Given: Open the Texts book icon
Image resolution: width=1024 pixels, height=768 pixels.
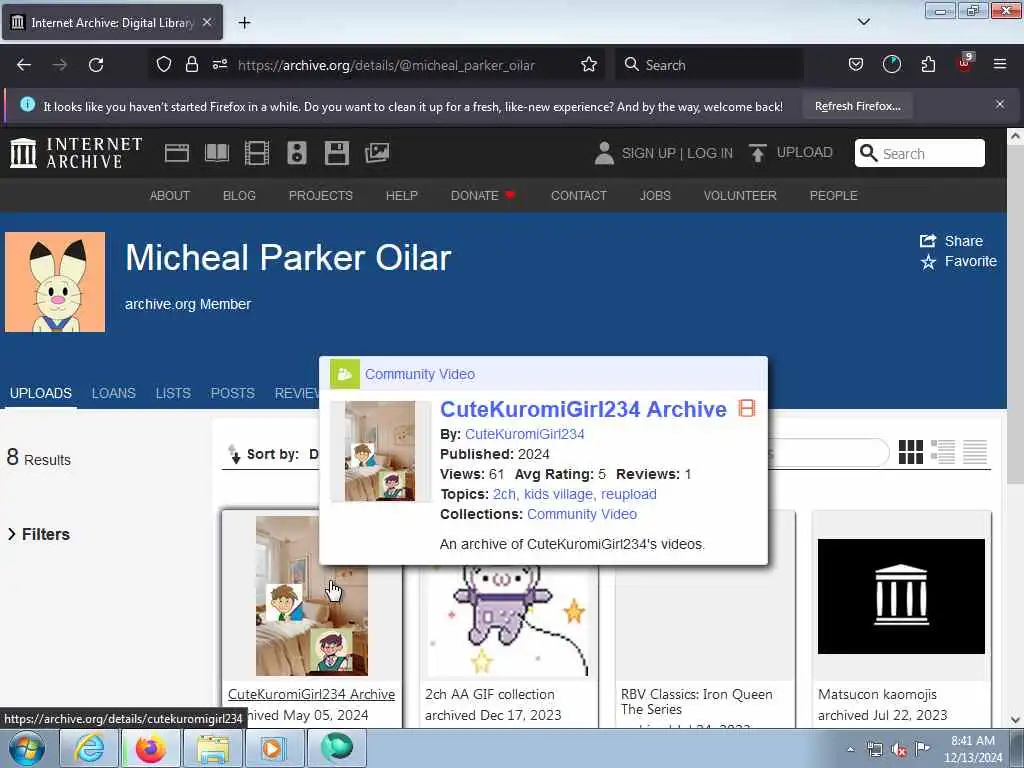Looking at the screenshot, I should (217, 153).
